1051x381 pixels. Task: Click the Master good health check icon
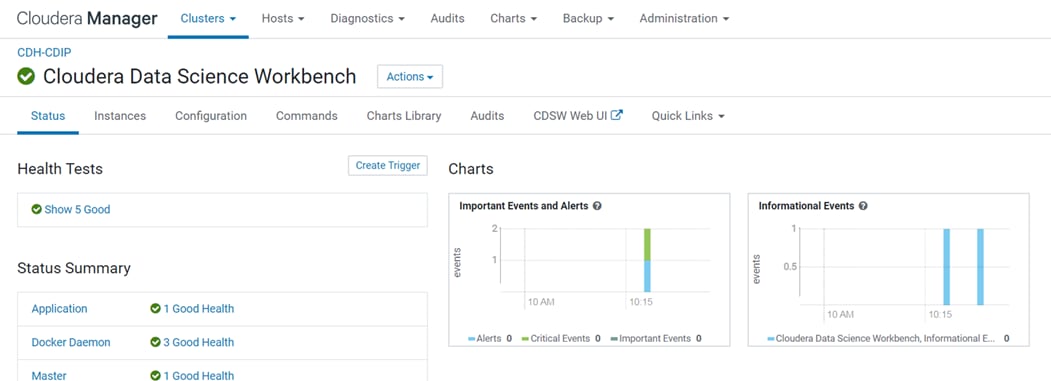[156, 376]
